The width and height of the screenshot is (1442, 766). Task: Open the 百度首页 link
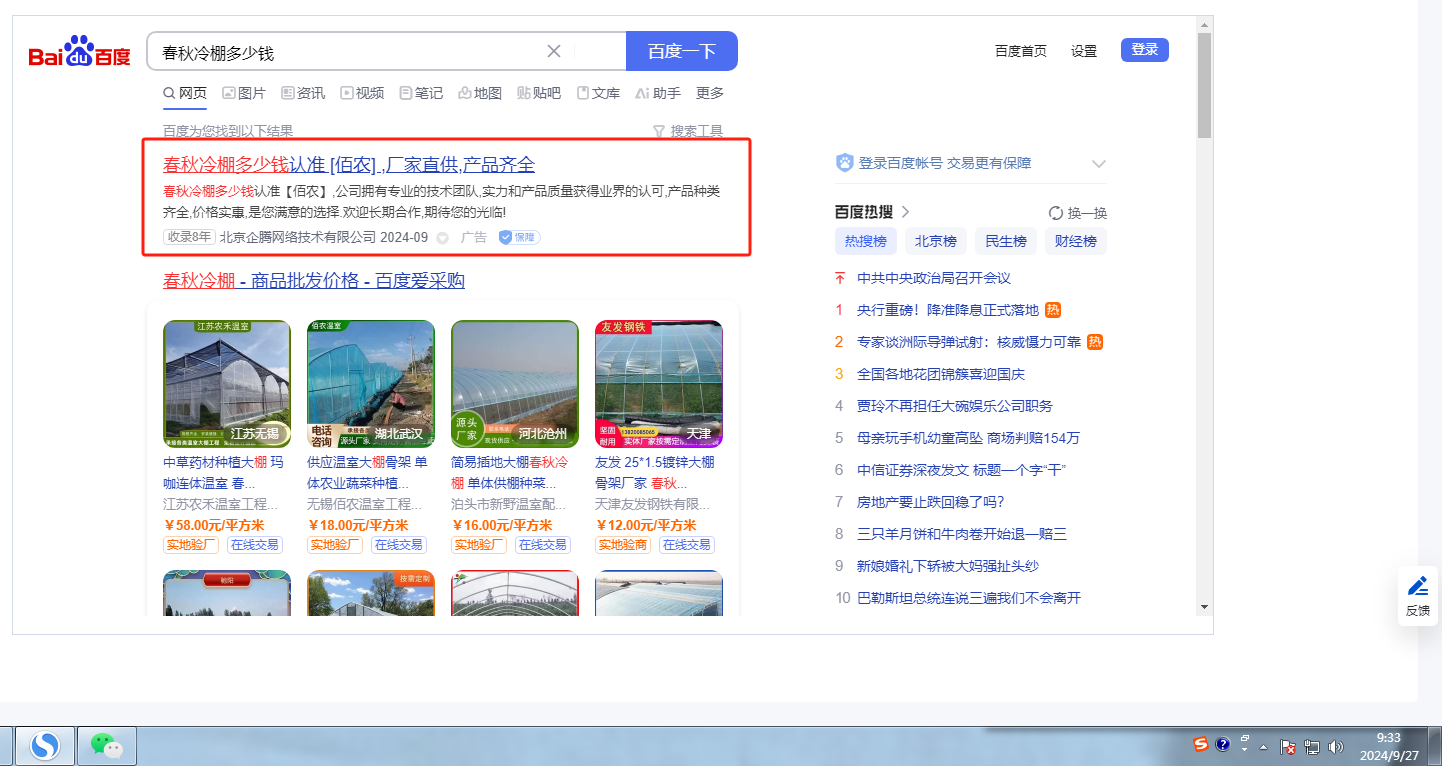coord(1021,51)
